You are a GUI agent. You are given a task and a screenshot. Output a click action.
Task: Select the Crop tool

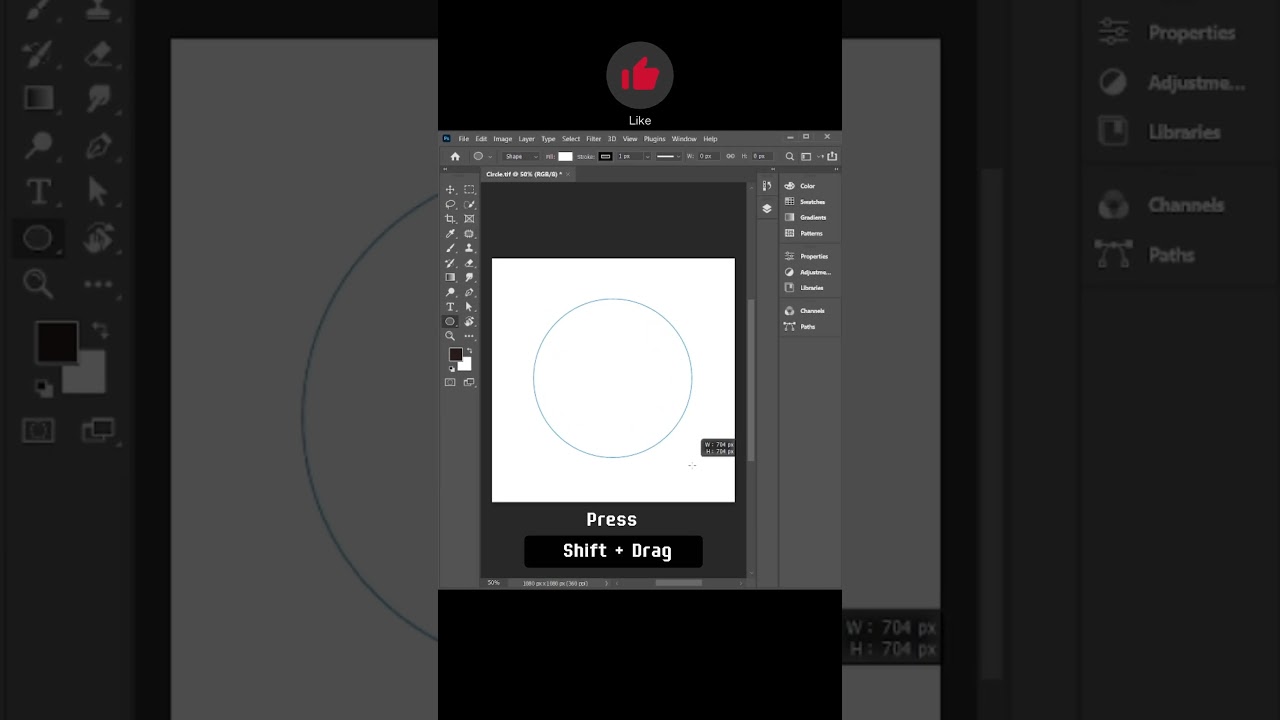pos(450,219)
